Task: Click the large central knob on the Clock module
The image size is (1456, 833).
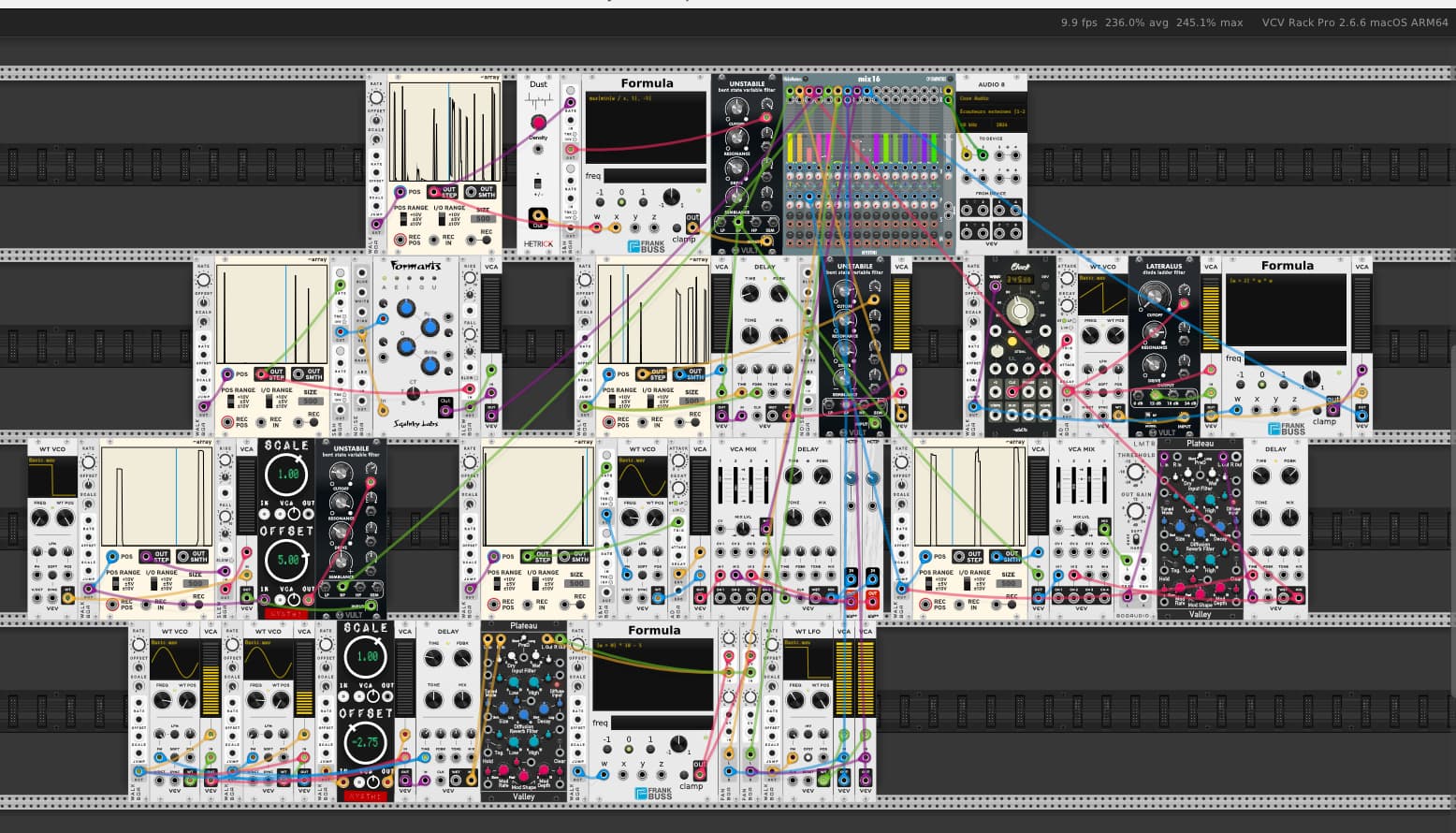Action: pyautogui.click(x=1020, y=312)
